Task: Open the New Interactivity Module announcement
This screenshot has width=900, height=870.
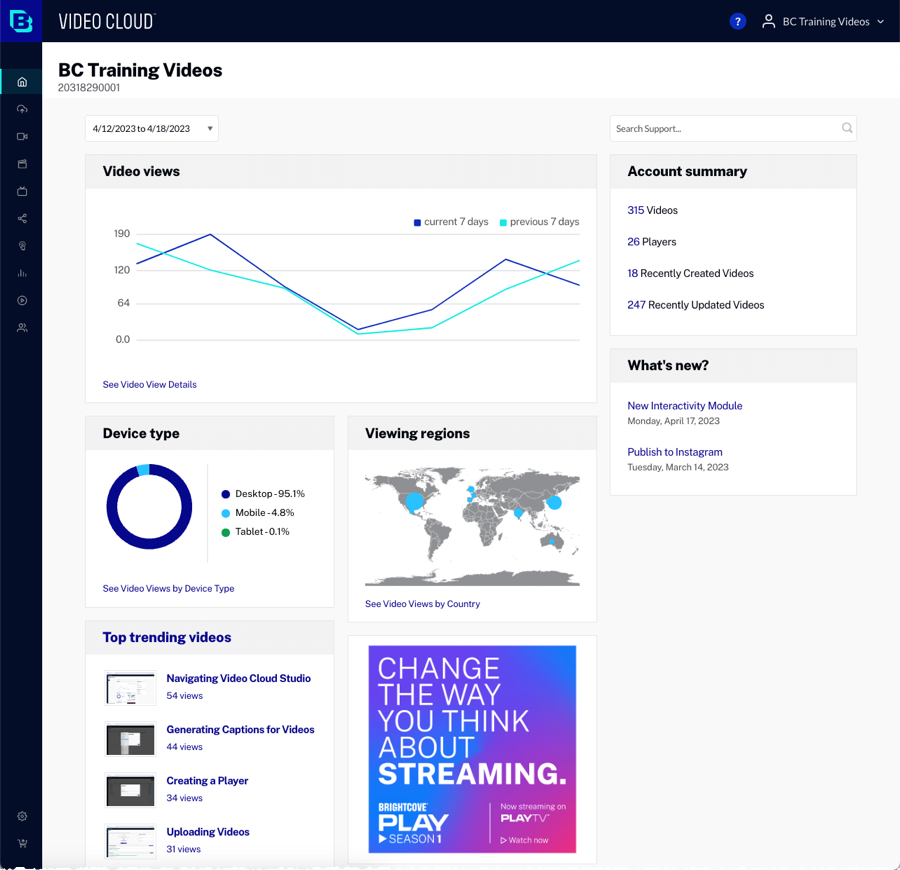Action: click(x=684, y=406)
